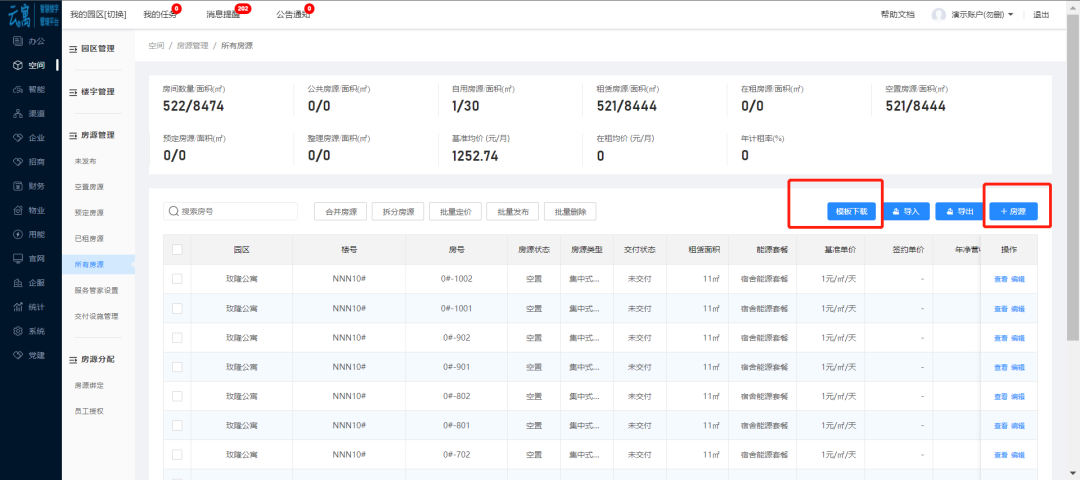Click the 导出 export button
Viewport: 1080px width, 480px height.
click(x=959, y=211)
